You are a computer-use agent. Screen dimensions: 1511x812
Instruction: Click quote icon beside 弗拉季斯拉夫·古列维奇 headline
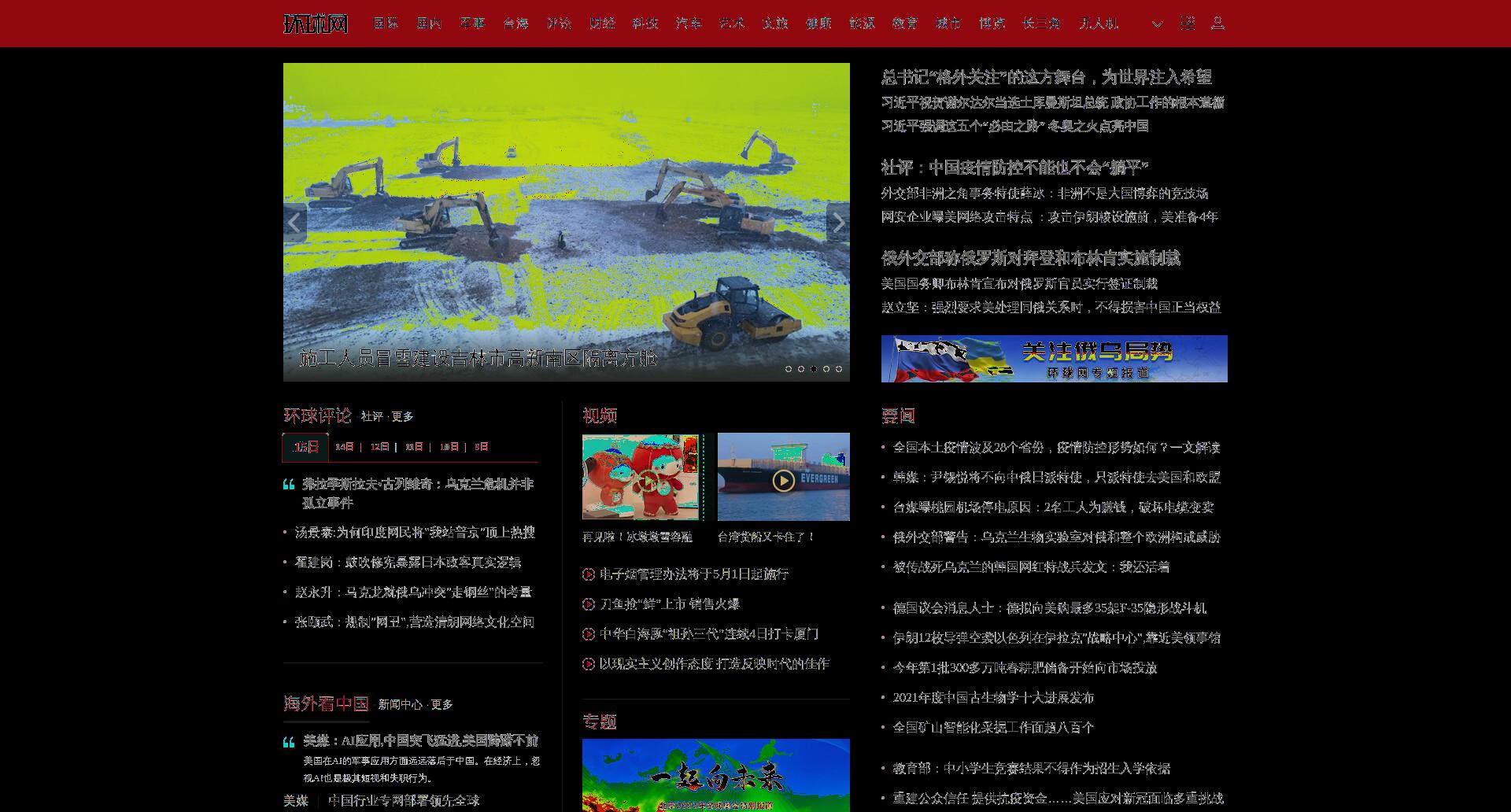pos(289,485)
